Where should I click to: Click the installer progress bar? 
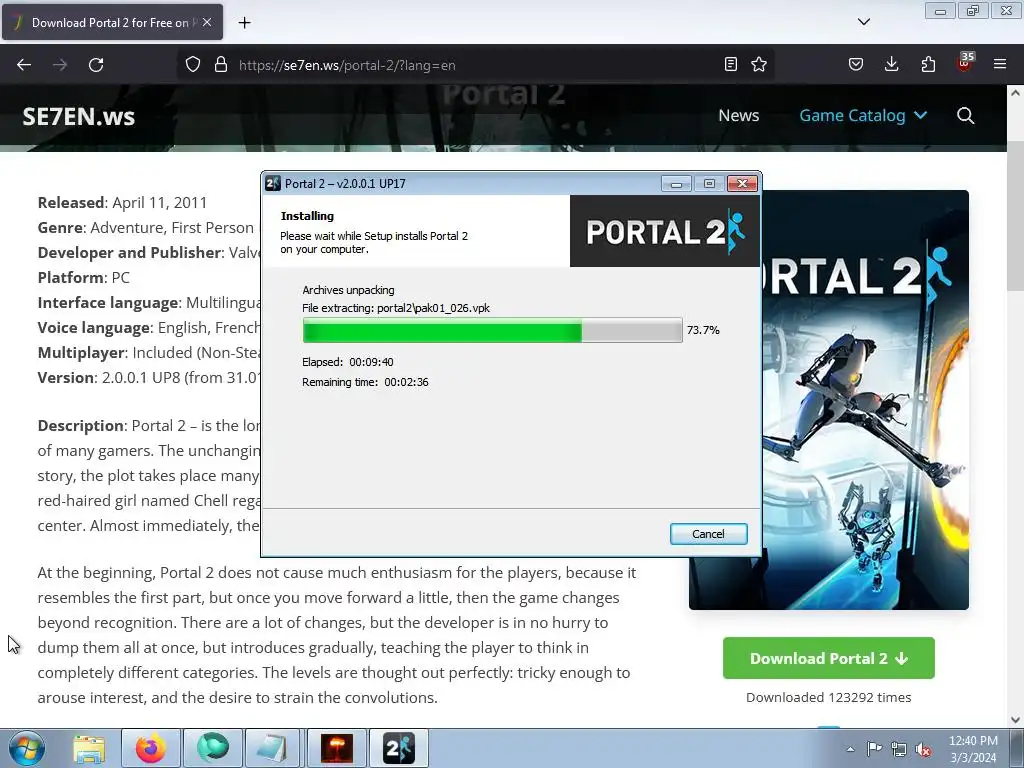point(492,330)
